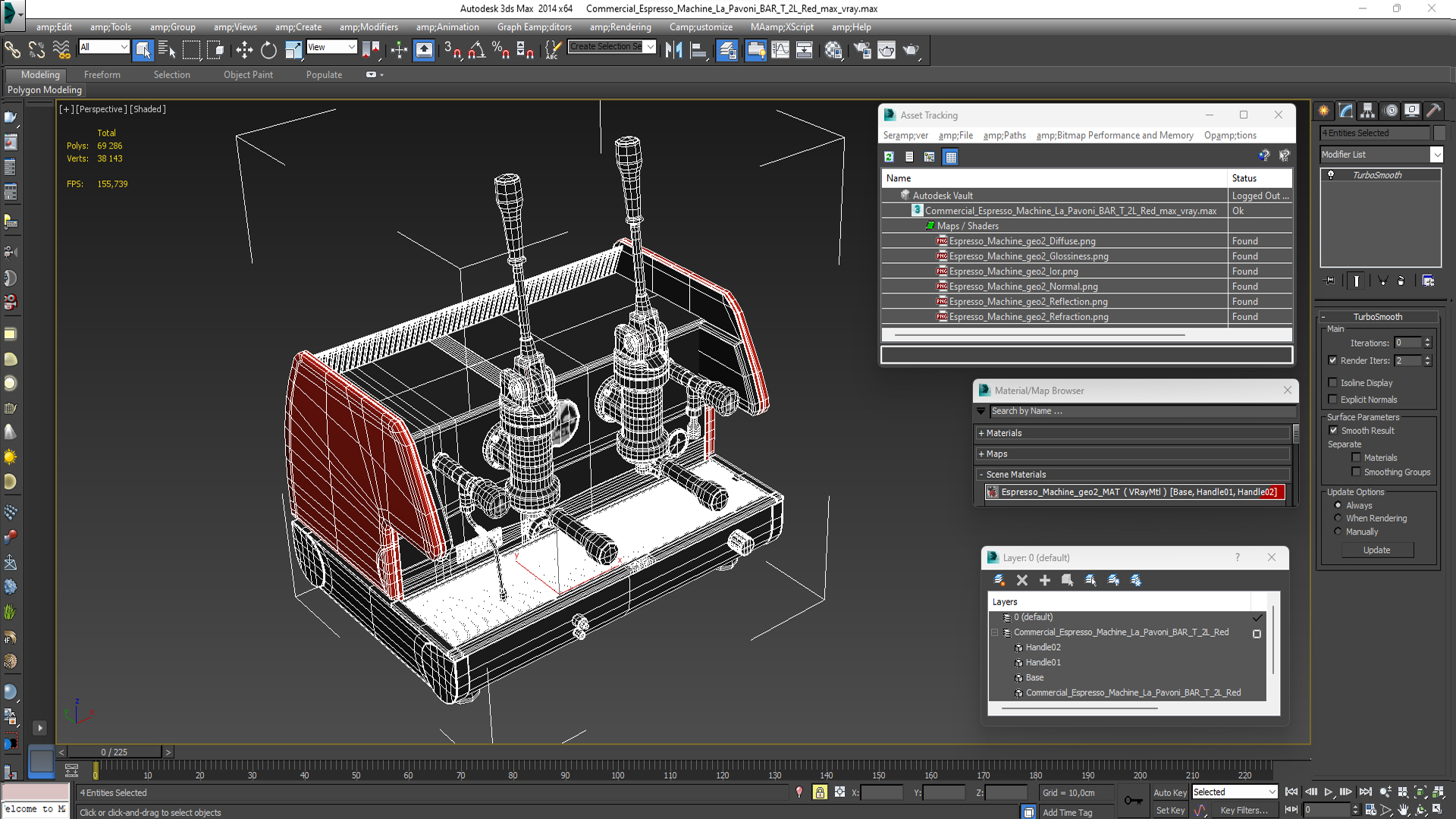Enable Separate by Materials checkbox

1357,457
